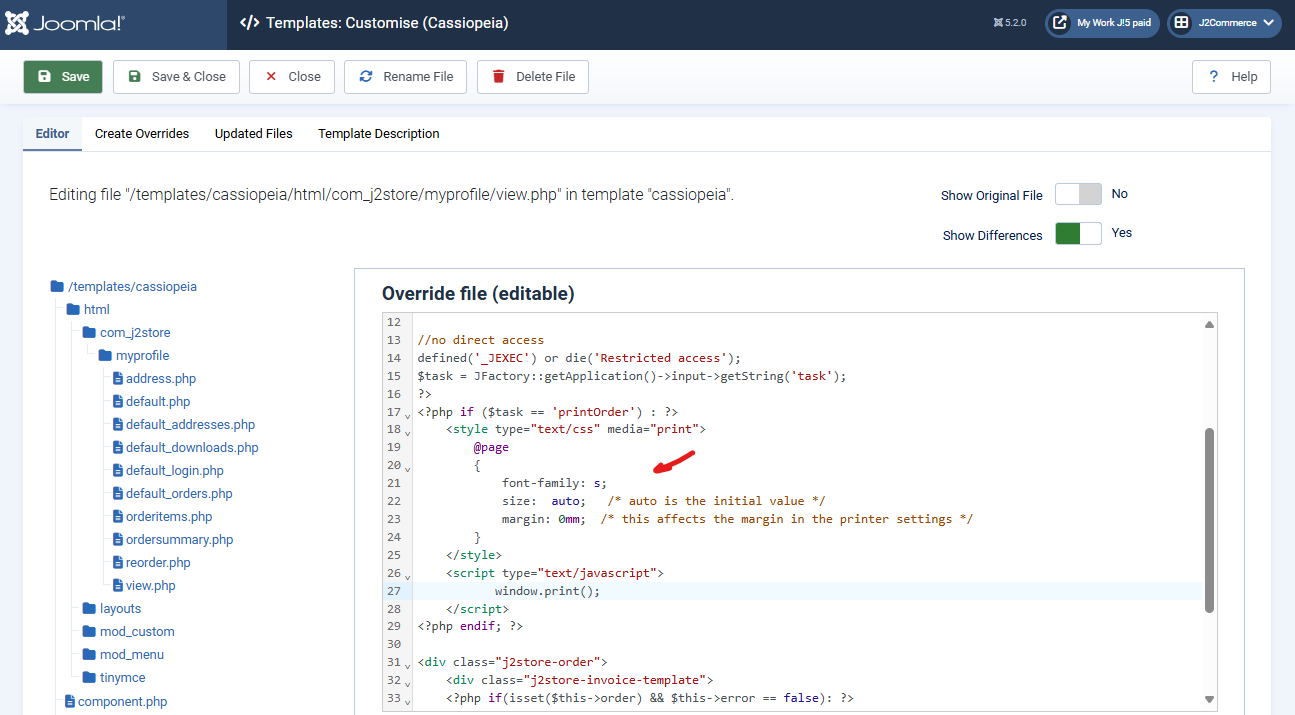The image size is (1295, 715).
Task: Expand the mod_custom folder
Action: [128, 632]
